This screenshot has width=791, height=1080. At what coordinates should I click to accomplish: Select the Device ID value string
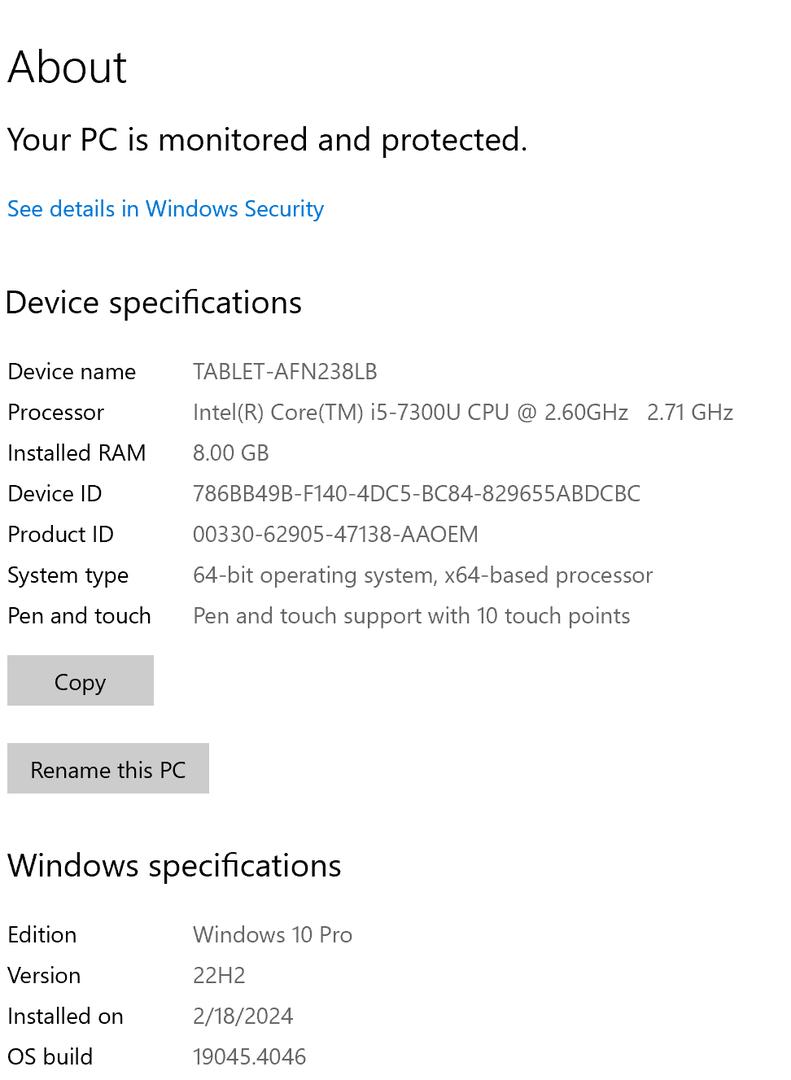(x=416, y=494)
